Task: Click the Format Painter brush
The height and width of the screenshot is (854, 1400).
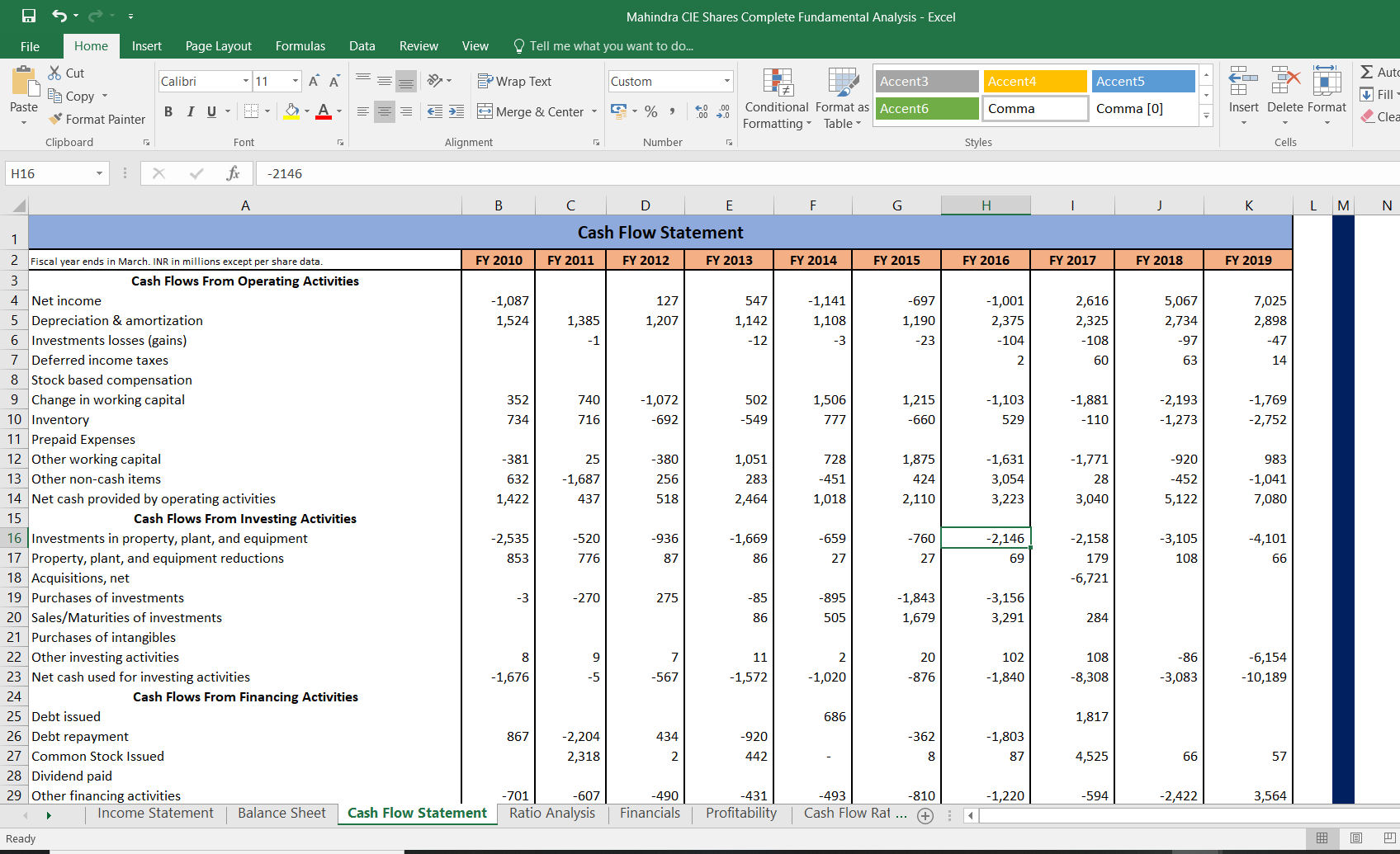Action: coord(97,120)
